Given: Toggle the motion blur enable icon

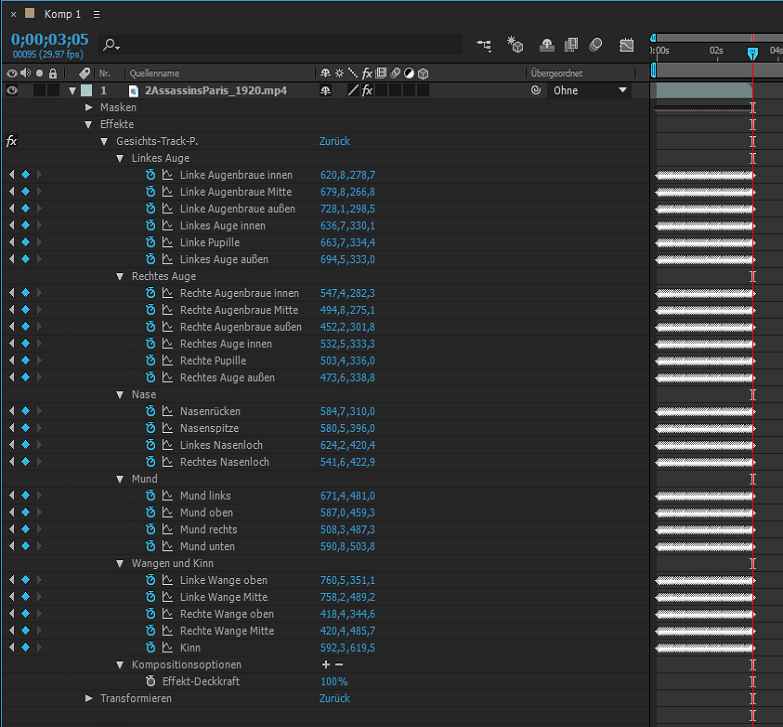Looking at the screenshot, I should coord(596,45).
